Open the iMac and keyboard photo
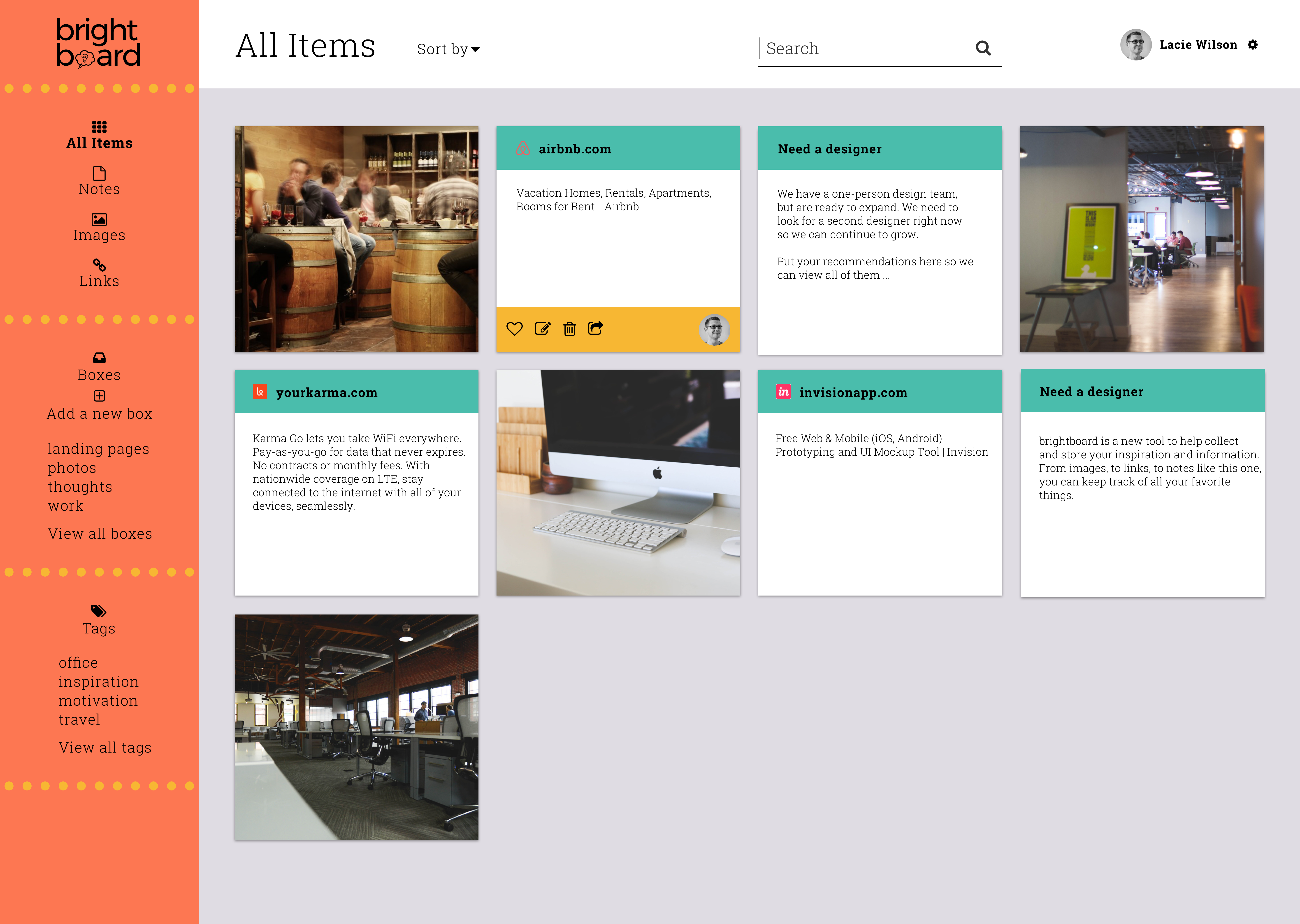The width and height of the screenshot is (1300, 924). click(x=618, y=483)
